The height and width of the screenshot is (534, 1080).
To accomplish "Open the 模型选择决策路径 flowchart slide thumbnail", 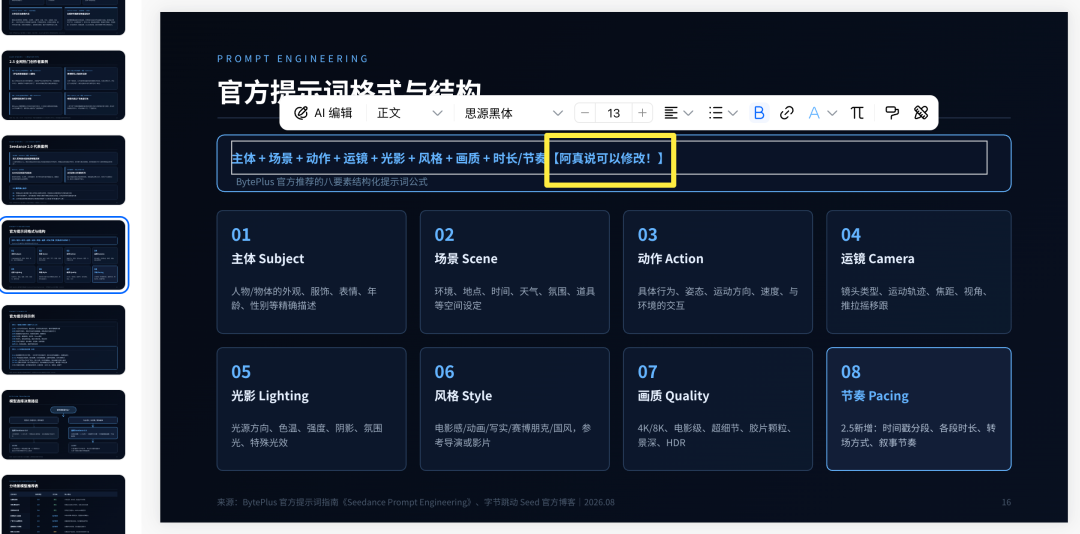I will pos(64,424).
